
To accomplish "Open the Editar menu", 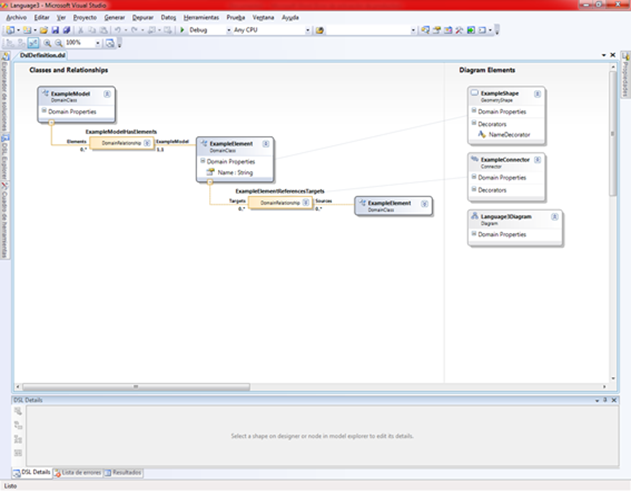I will [42, 18].
